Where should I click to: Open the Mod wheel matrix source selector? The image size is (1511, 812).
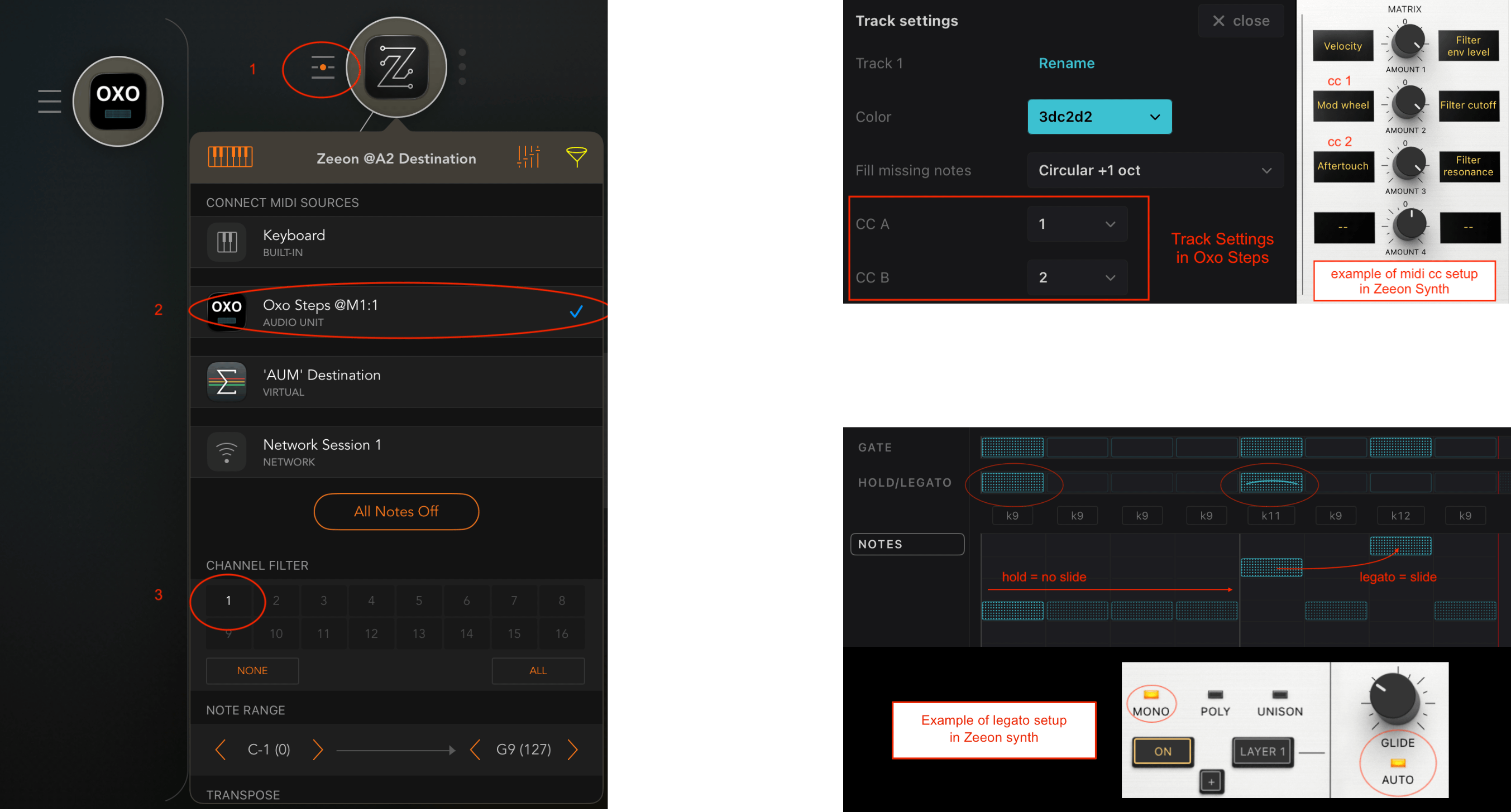coord(1343,105)
